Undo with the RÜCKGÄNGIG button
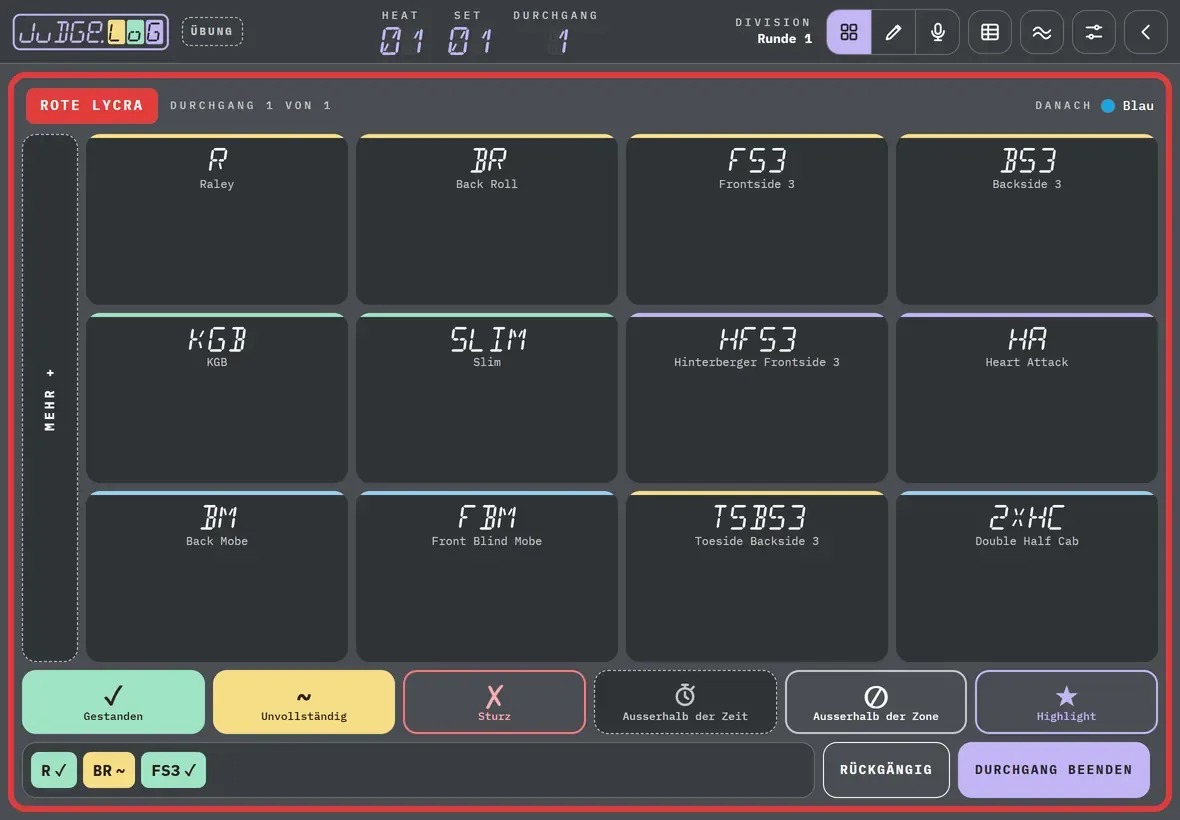1180x820 pixels. pyautogui.click(x=886, y=770)
